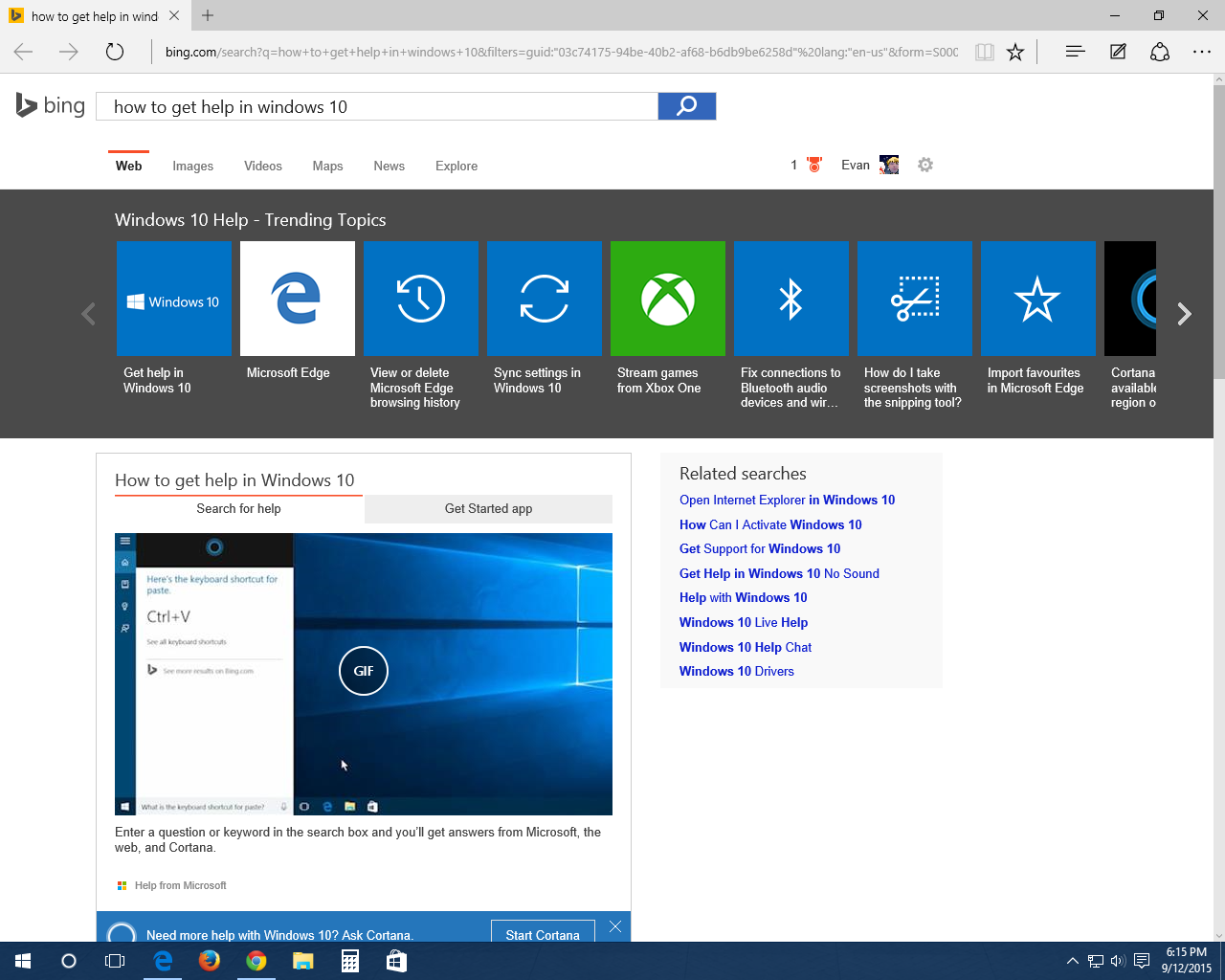Viewport: 1225px width, 980px height.
Task: Open the Bluetooth connections tile
Action: (x=791, y=299)
